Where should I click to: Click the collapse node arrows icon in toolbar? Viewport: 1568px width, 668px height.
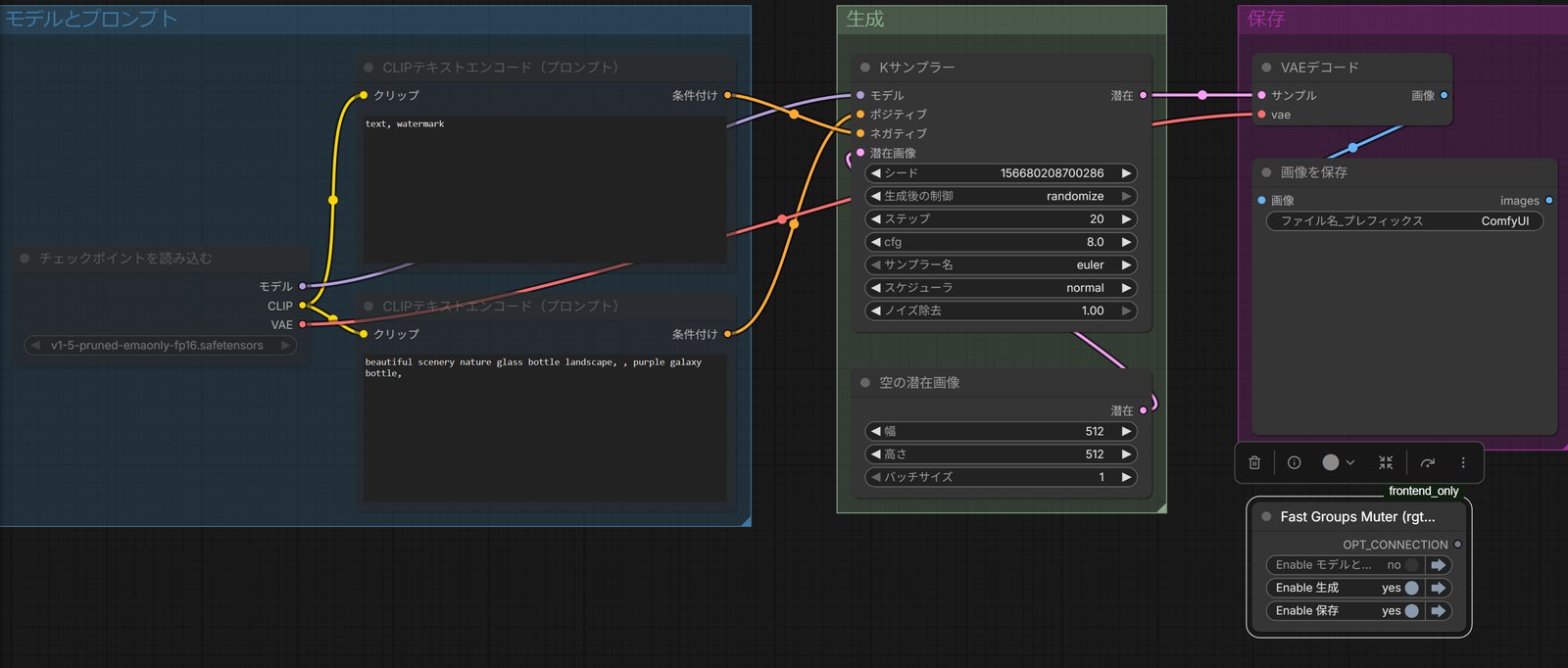(x=1386, y=462)
